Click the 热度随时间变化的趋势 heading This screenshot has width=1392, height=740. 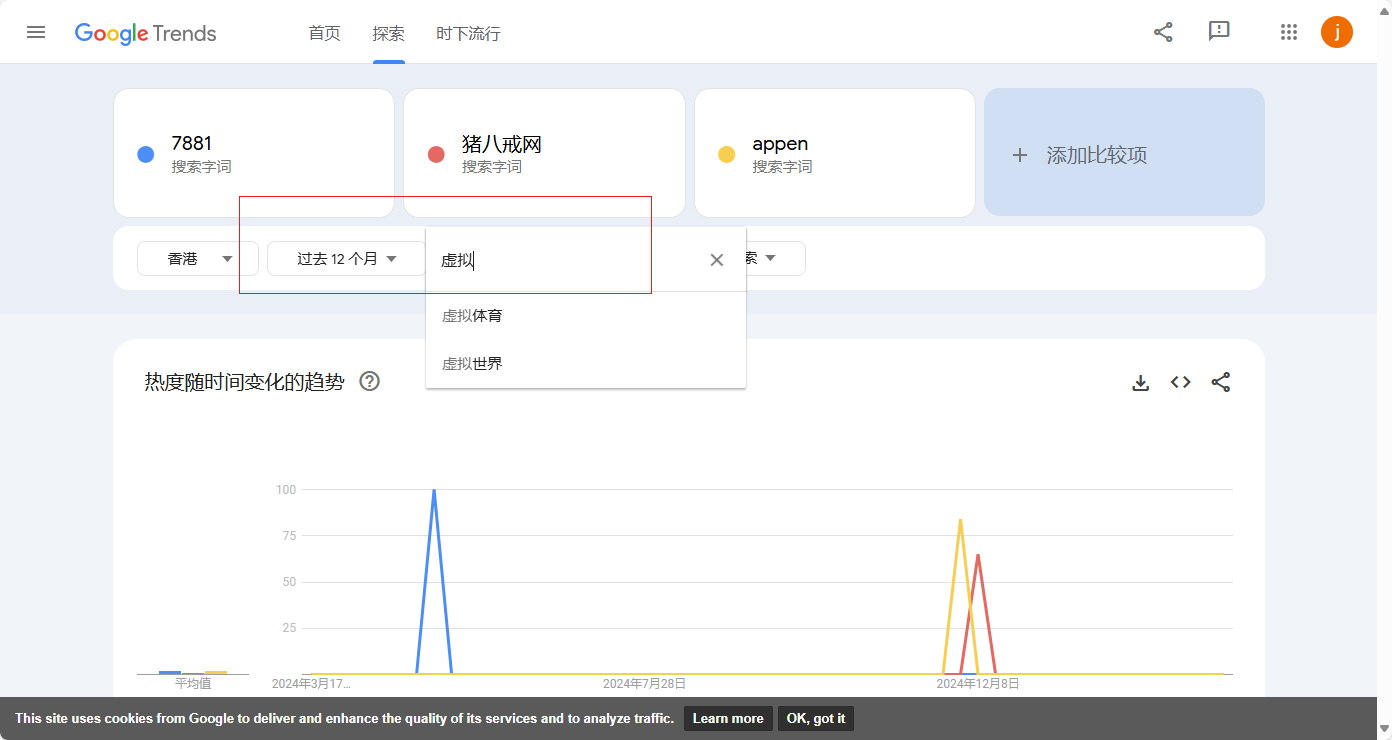pyautogui.click(x=244, y=382)
